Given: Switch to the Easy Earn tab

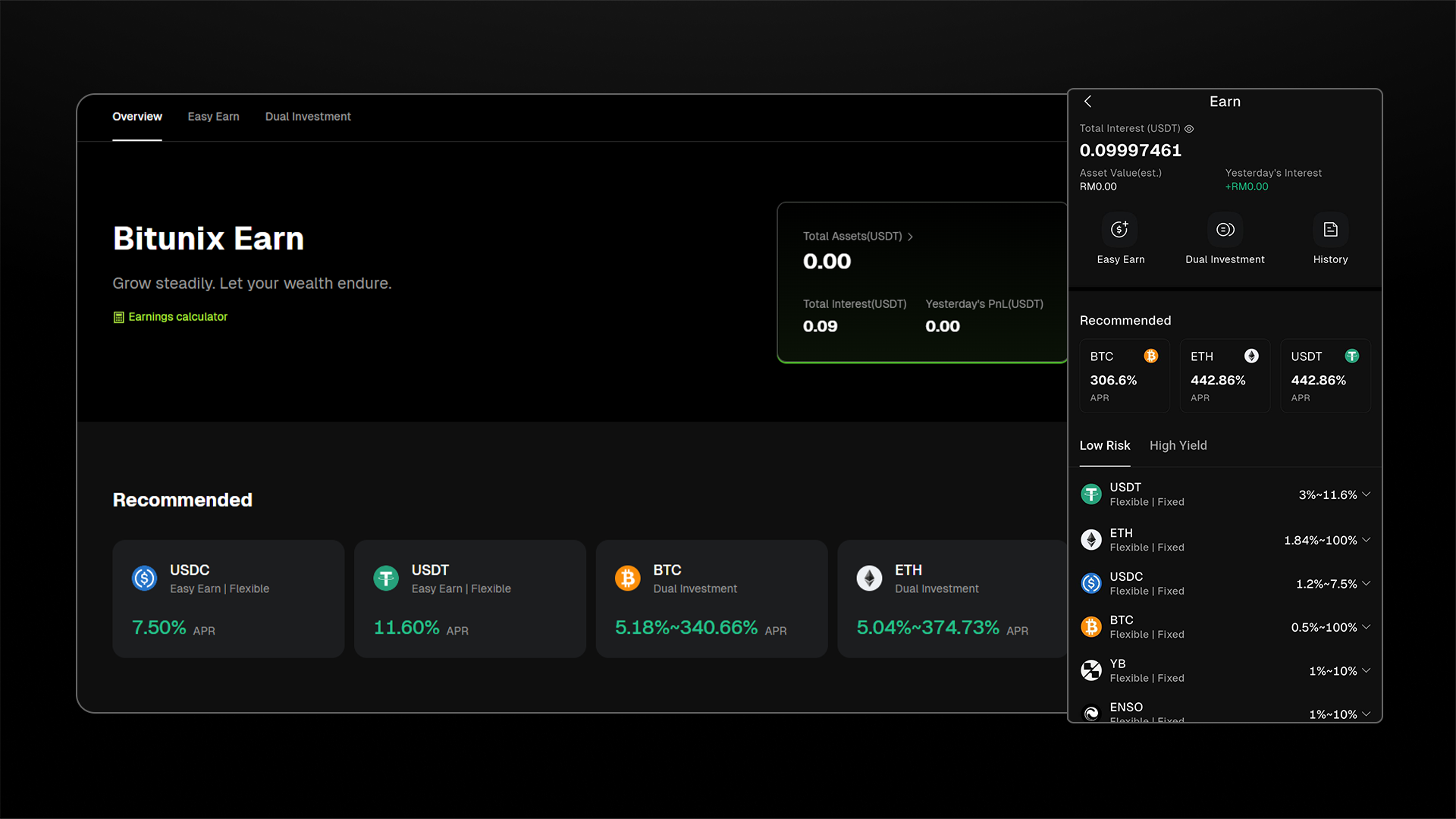Looking at the screenshot, I should 213,117.
